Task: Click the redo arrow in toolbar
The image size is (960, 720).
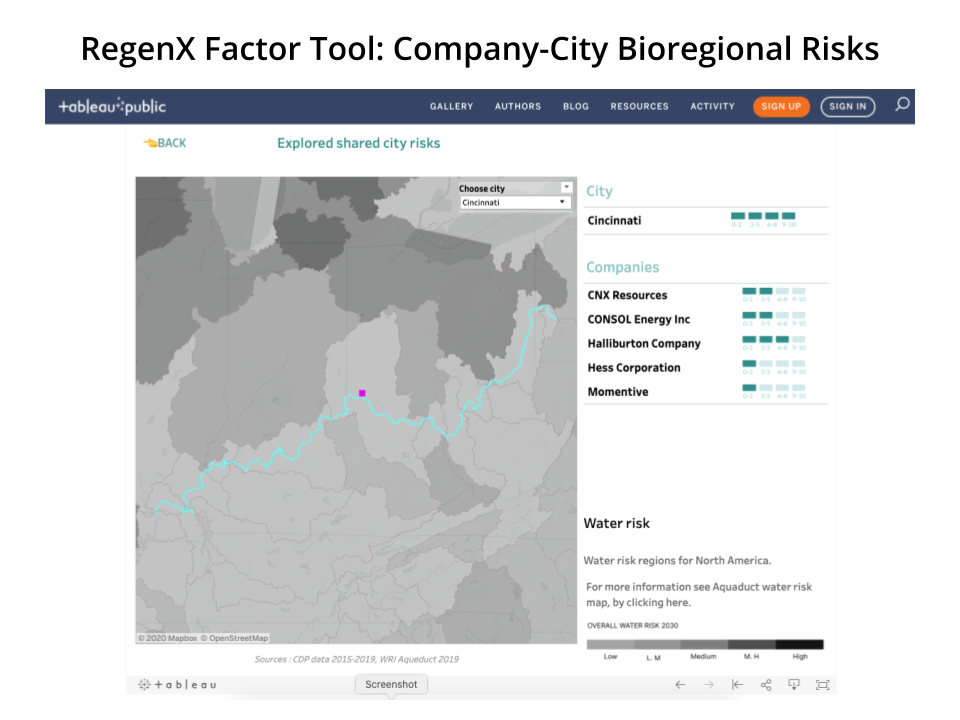Action: [709, 684]
